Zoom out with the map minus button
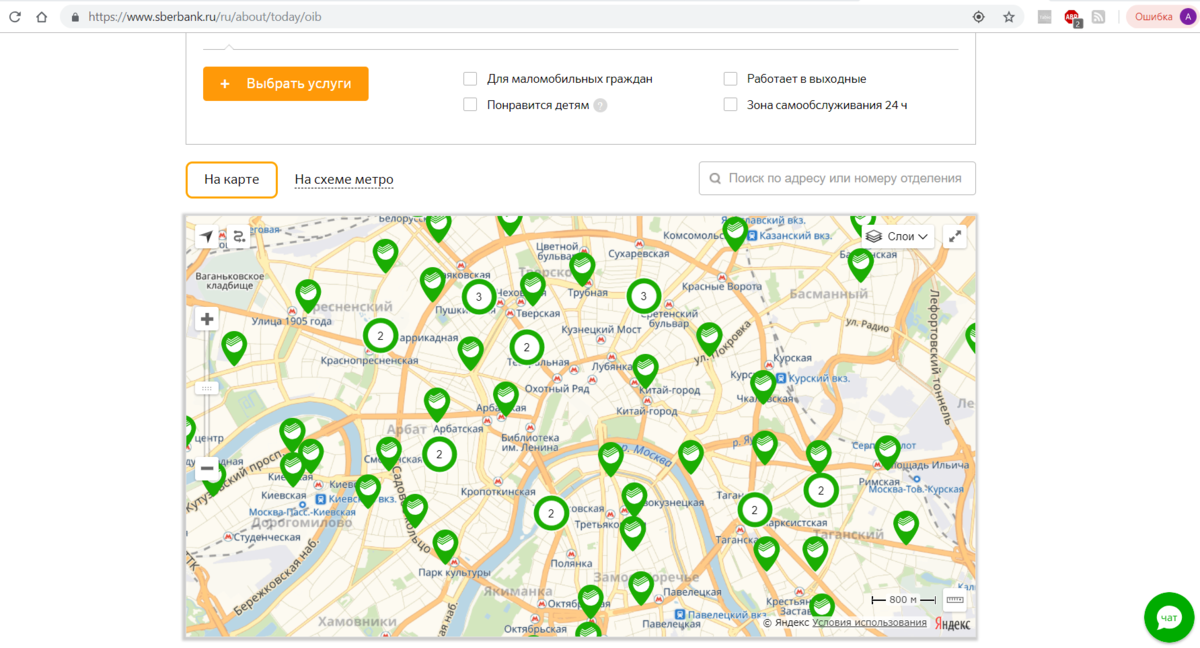Viewport: 1200px width, 648px height. pos(207,468)
